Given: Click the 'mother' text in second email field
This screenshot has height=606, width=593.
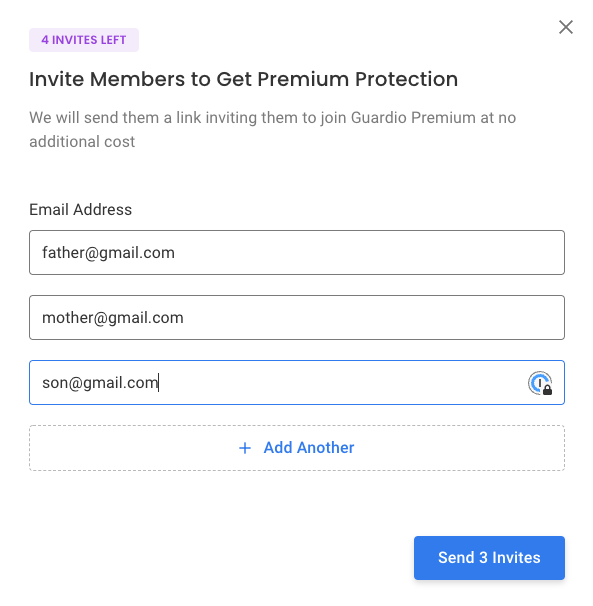Looking at the screenshot, I should (x=67, y=318).
